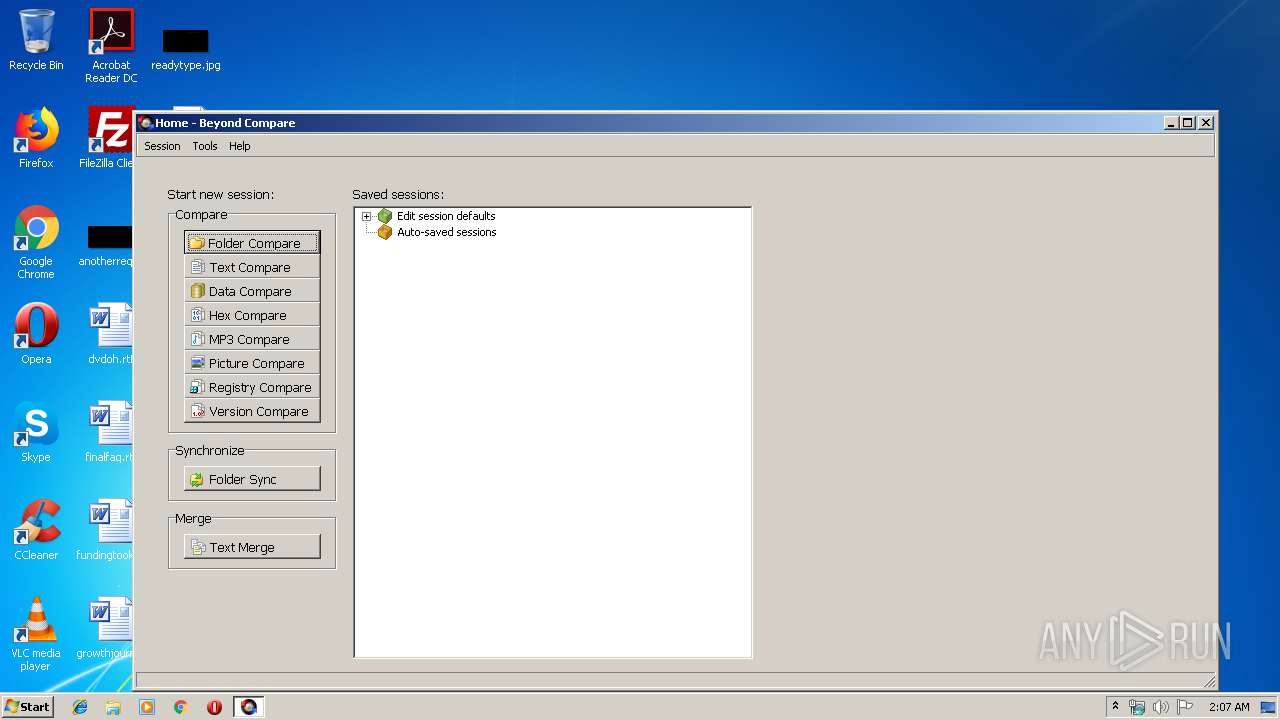Open the volume tray icon
The height and width of the screenshot is (720, 1280).
coord(1161,707)
